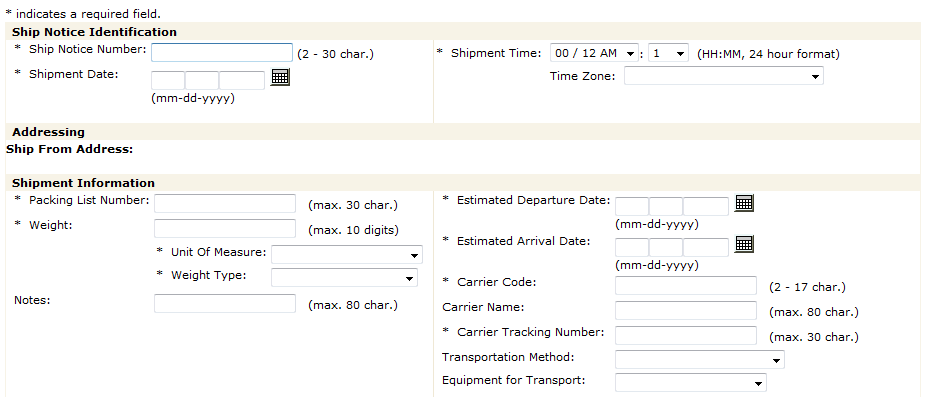
Task: Click the Carrier Tracking Number field
Action: point(686,336)
